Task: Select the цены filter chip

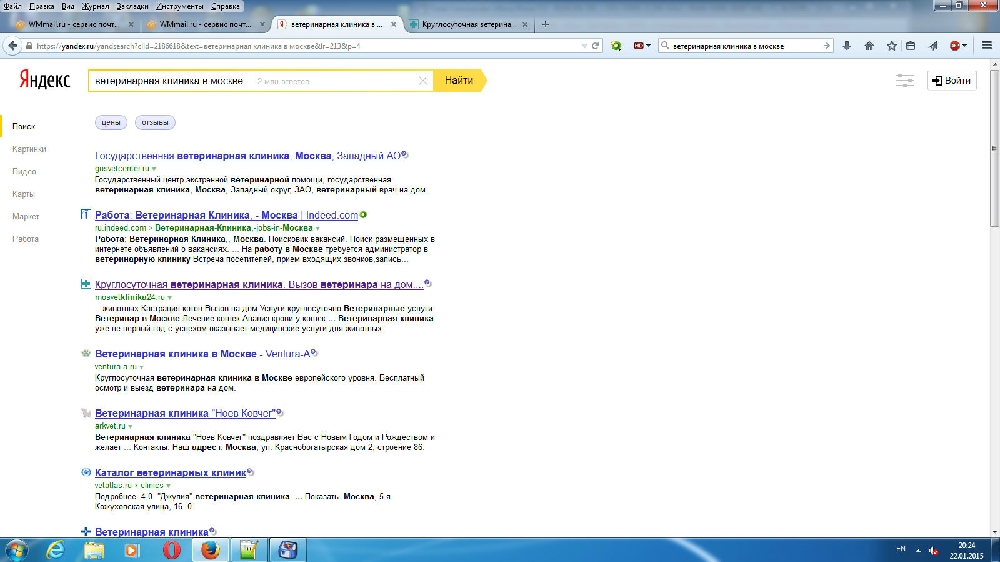Action: point(111,122)
